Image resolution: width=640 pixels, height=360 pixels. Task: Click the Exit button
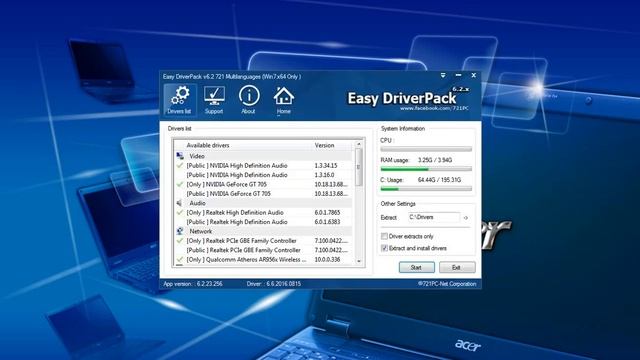click(x=457, y=267)
